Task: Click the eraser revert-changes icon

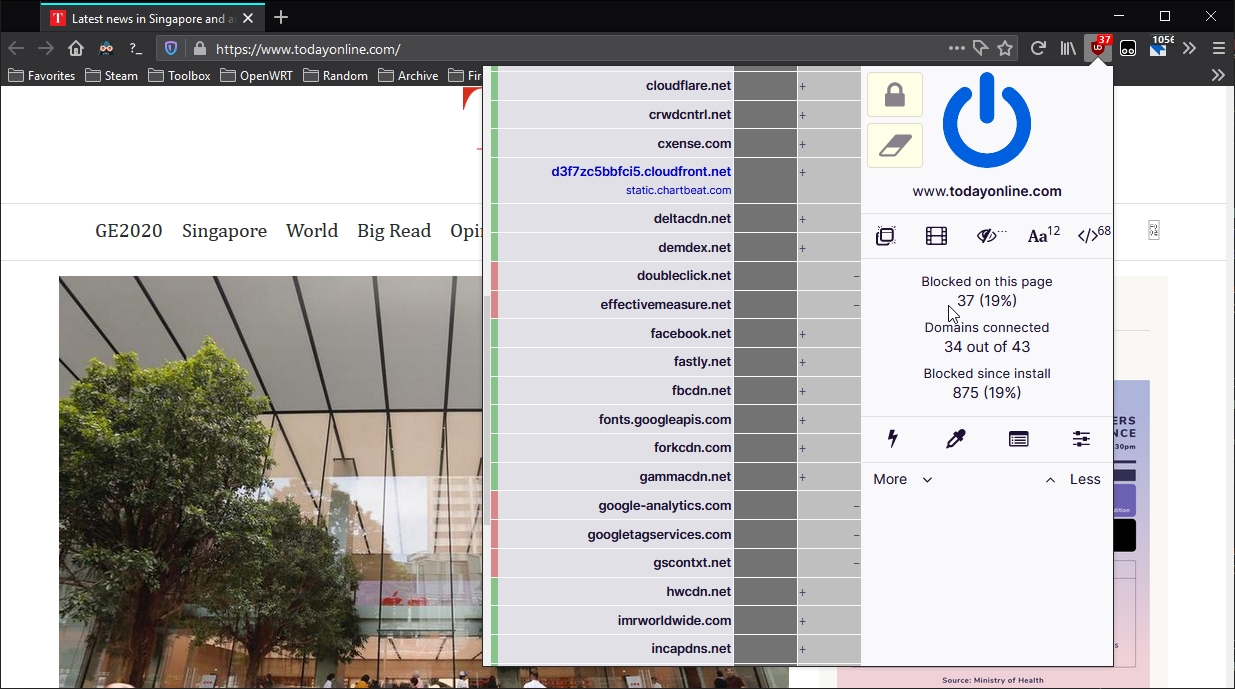Action: (x=895, y=146)
